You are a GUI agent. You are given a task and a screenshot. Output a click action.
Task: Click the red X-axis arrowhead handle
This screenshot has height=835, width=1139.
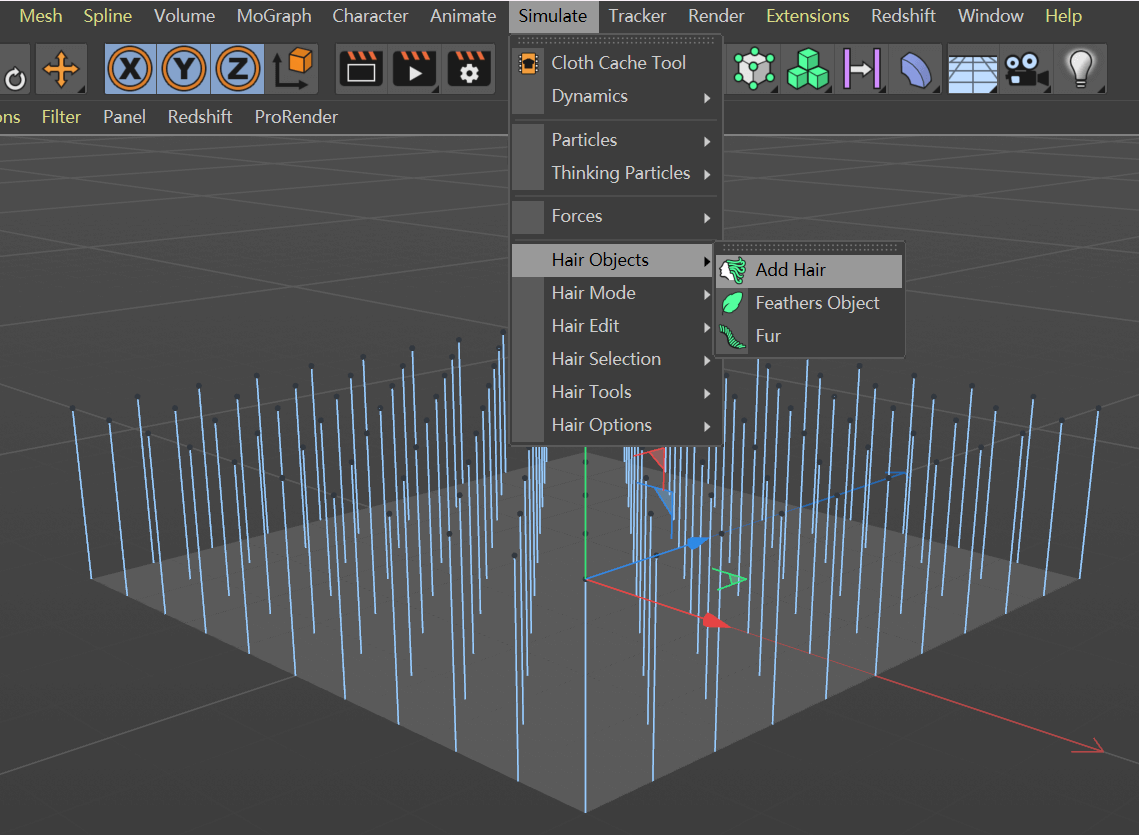click(x=714, y=621)
